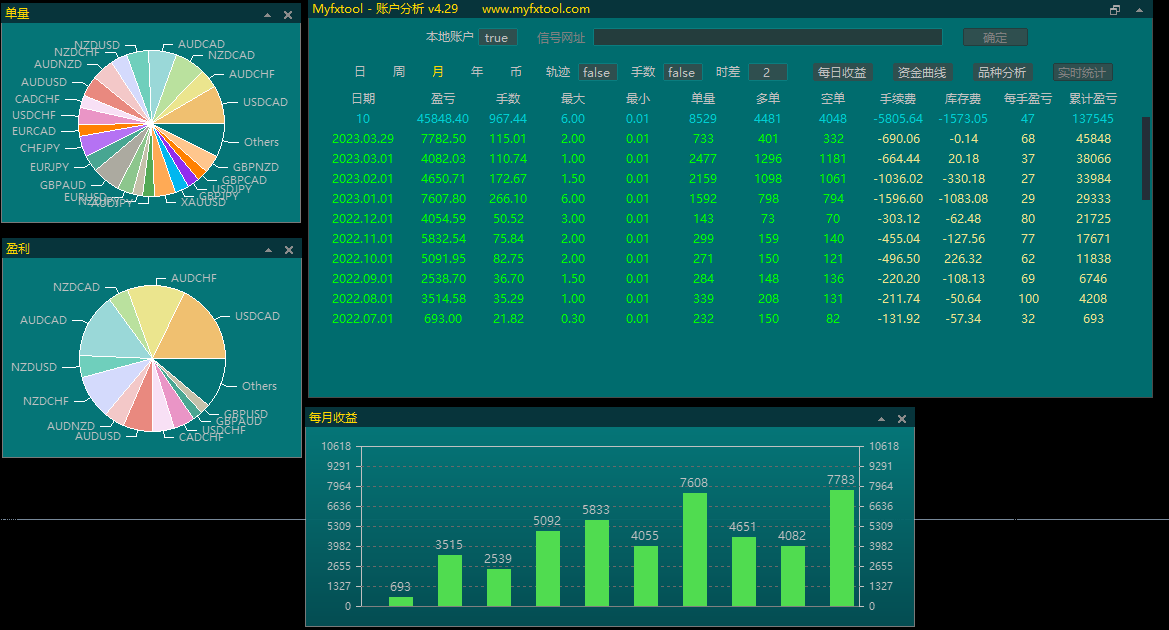Click the 4651 bar in monthly chart
Image resolution: width=1169 pixels, height=630 pixels.
(744, 572)
